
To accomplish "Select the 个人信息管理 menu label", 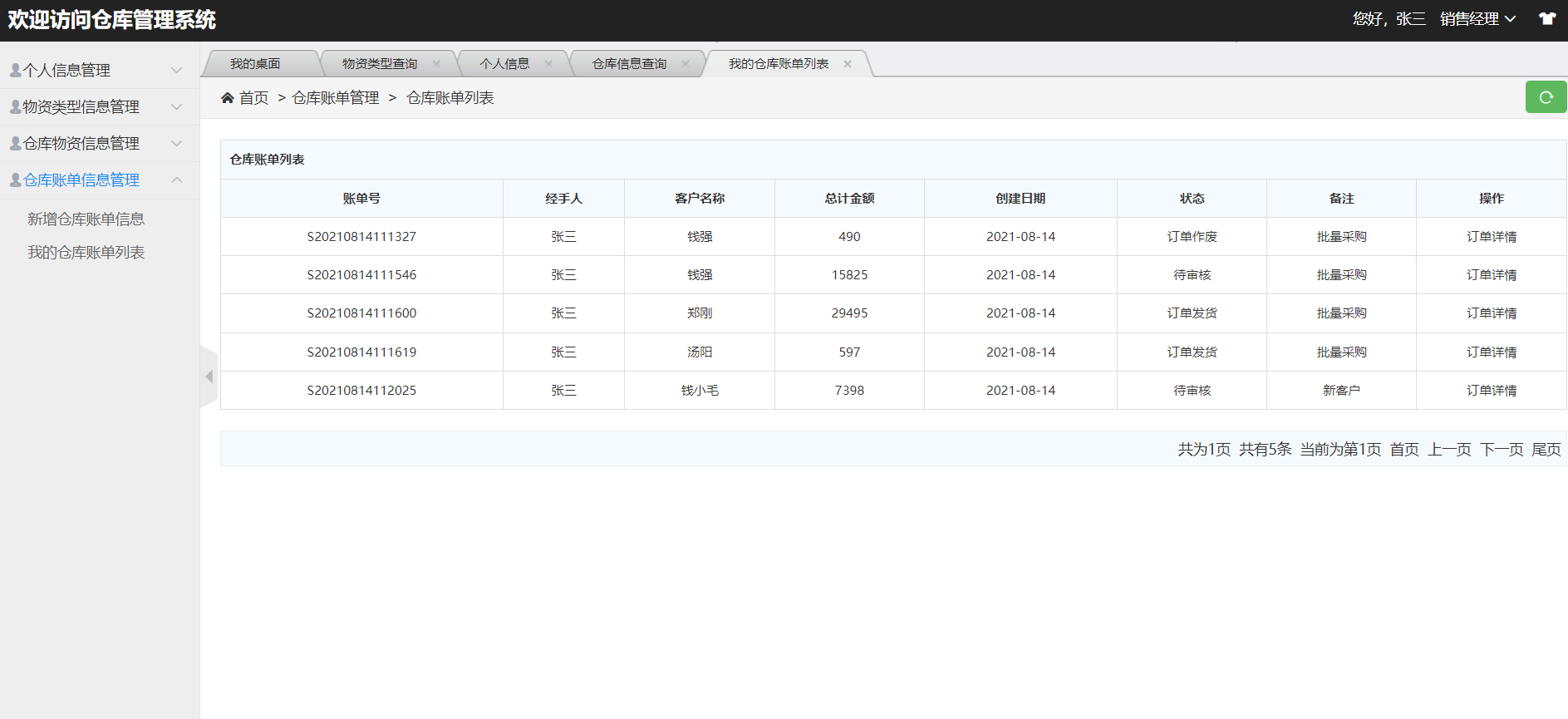I will [66, 71].
